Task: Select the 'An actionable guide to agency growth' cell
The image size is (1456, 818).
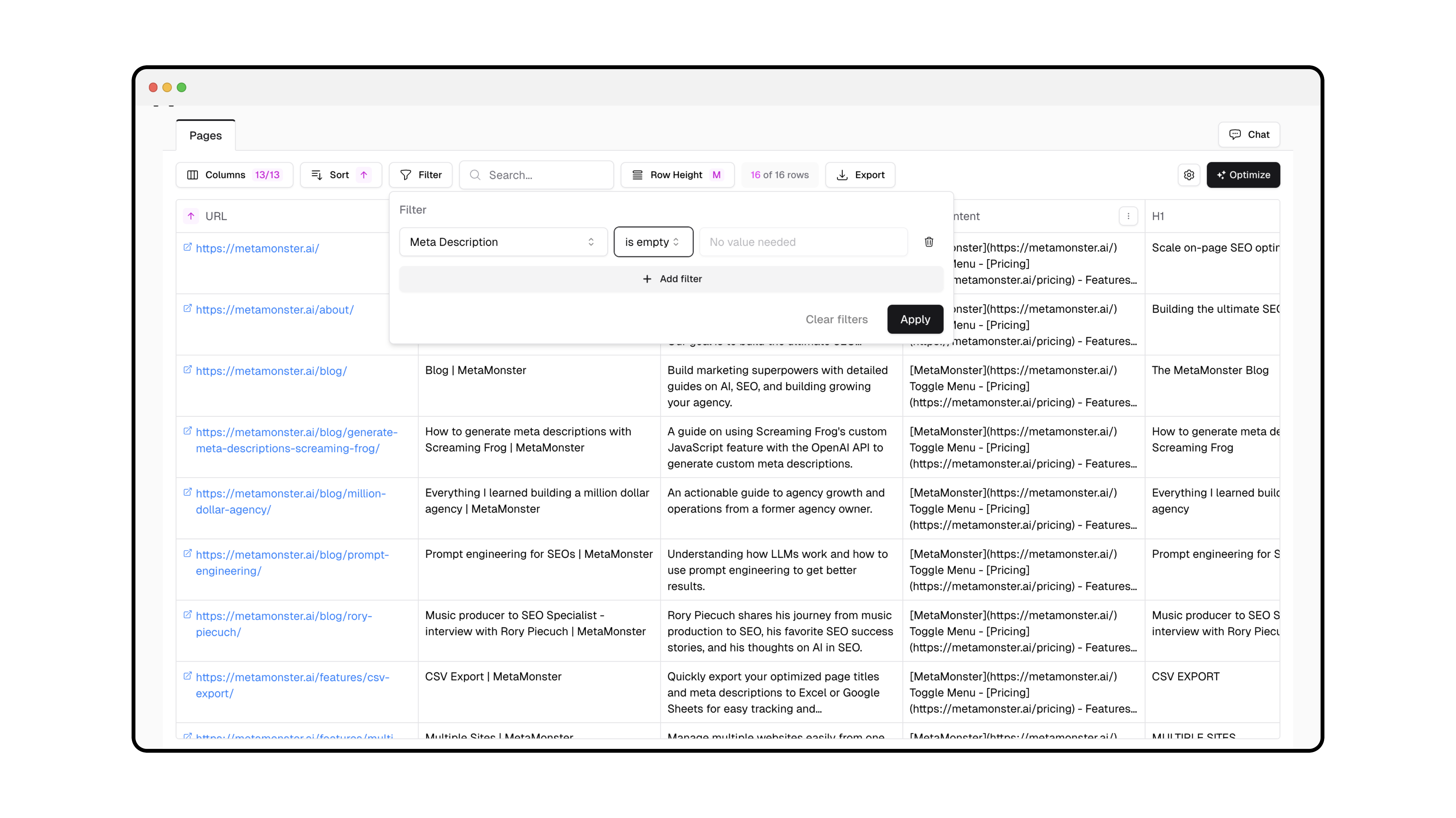Action: 781,509
